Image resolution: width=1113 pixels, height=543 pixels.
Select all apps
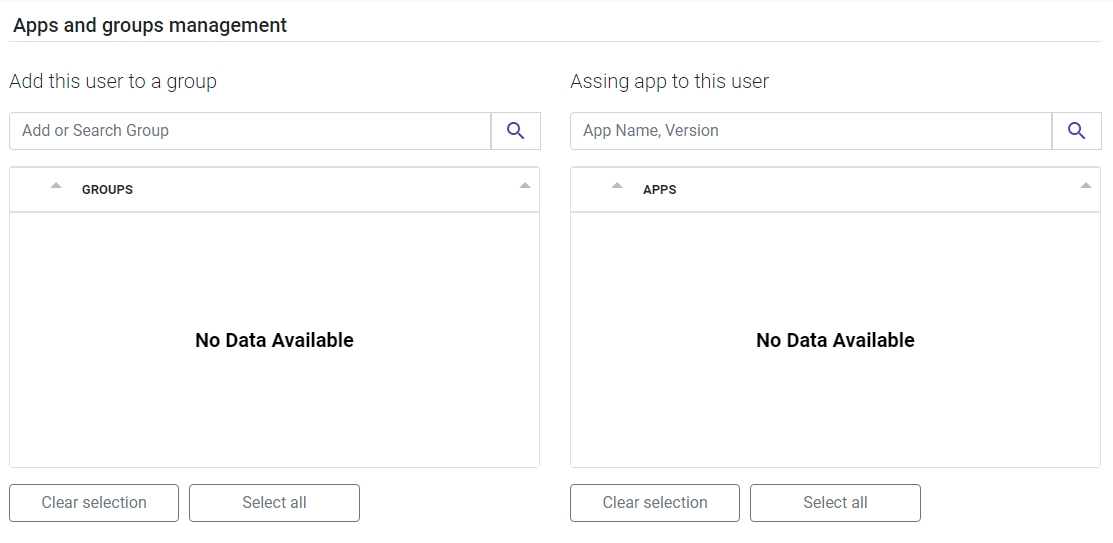835,503
